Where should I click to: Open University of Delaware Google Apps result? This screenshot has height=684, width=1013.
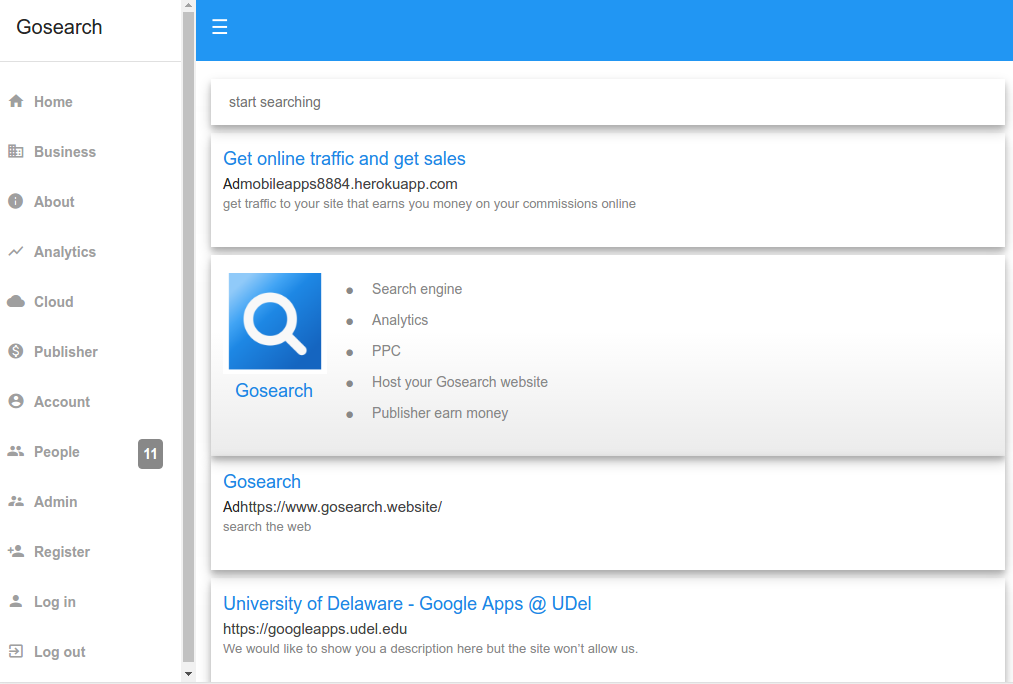(407, 604)
